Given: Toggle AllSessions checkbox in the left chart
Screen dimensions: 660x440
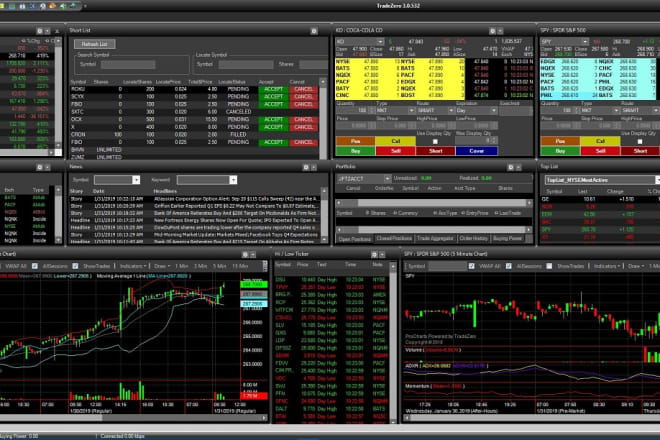Looking at the screenshot, I should point(35,266).
